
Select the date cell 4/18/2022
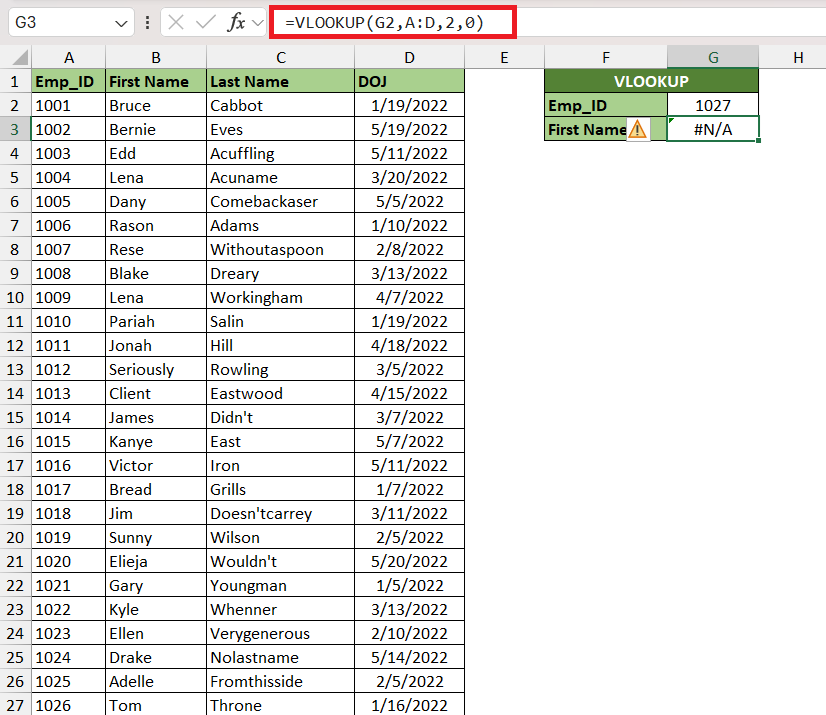coord(409,346)
